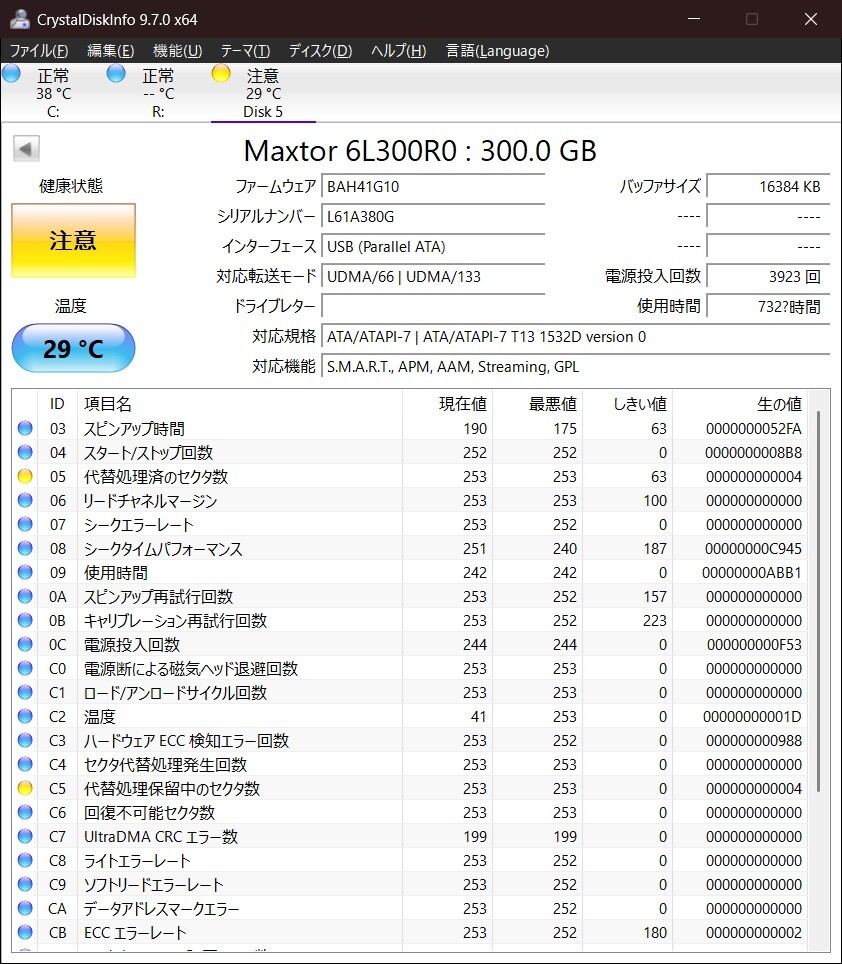Click the blue status dot for ID C2 温度
Image resolution: width=842 pixels, height=964 pixels.
click(25, 716)
